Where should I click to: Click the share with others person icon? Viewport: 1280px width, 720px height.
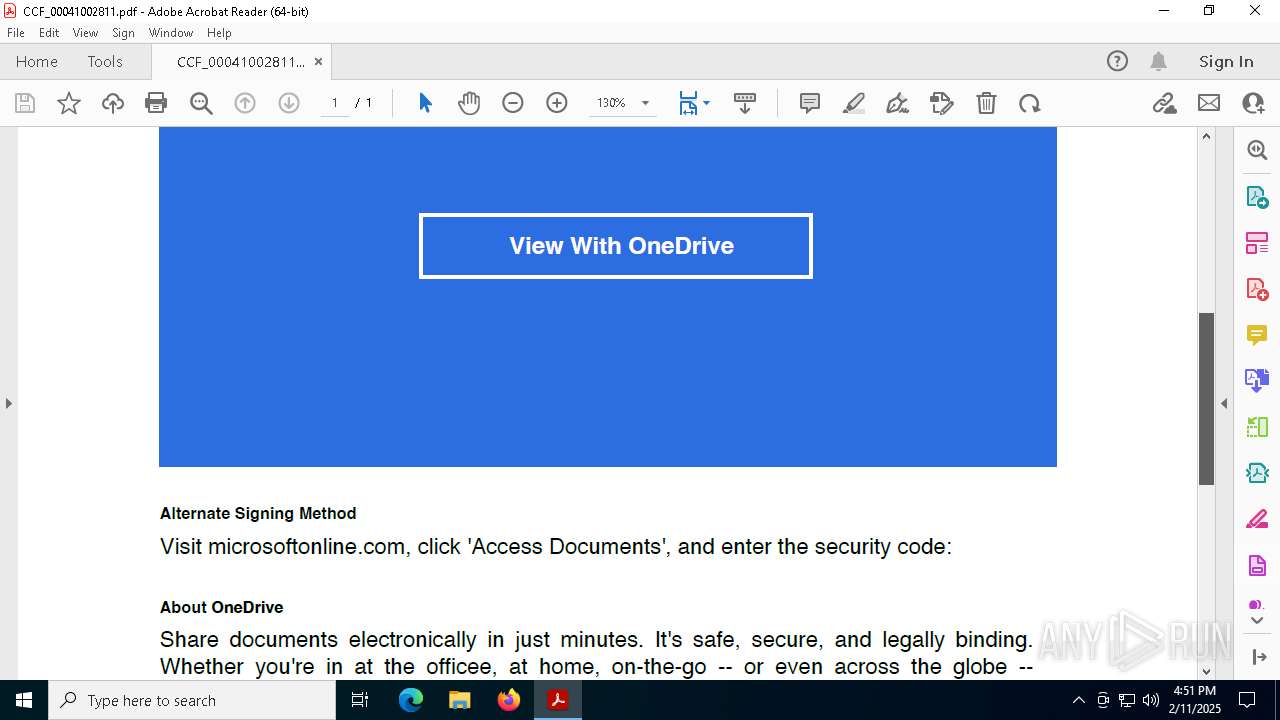point(1253,103)
